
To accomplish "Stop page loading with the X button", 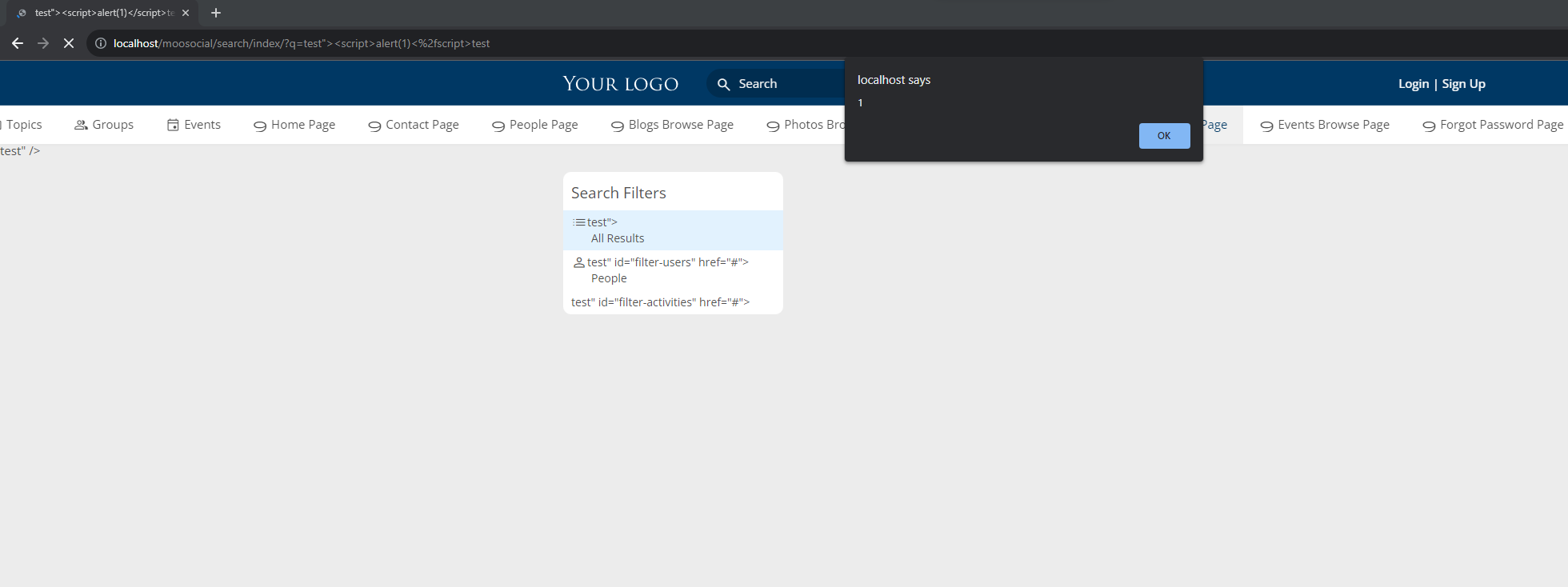I will [x=69, y=43].
